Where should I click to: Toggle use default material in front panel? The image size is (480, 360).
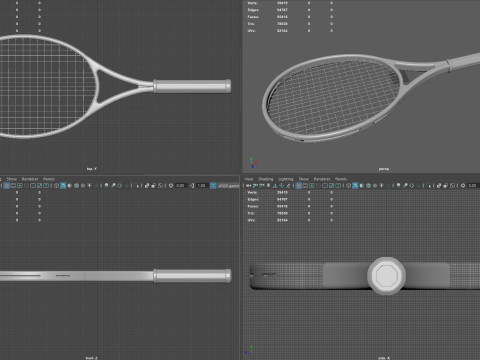tap(69, 185)
